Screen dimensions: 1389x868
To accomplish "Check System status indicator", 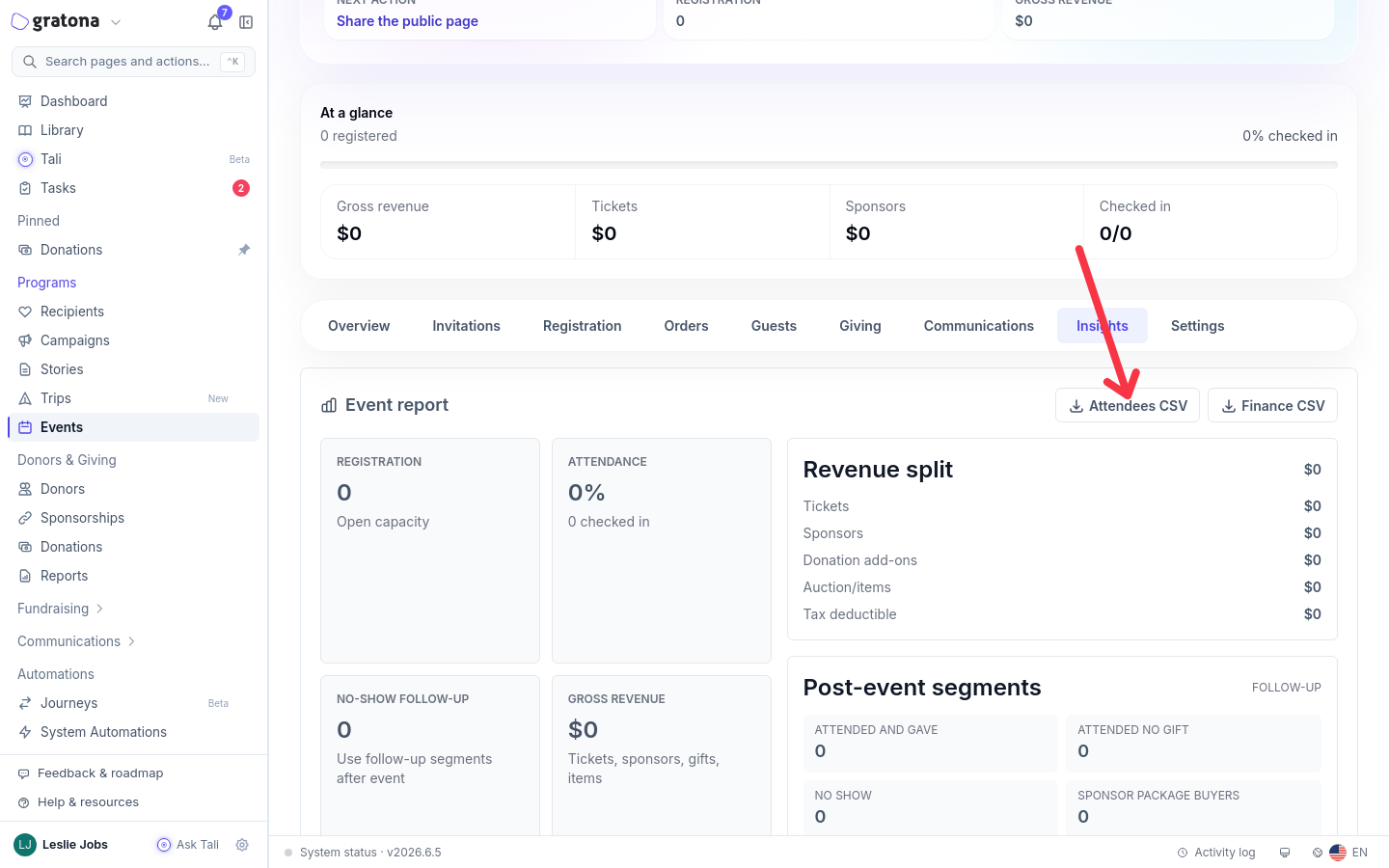I will pos(363,853).
